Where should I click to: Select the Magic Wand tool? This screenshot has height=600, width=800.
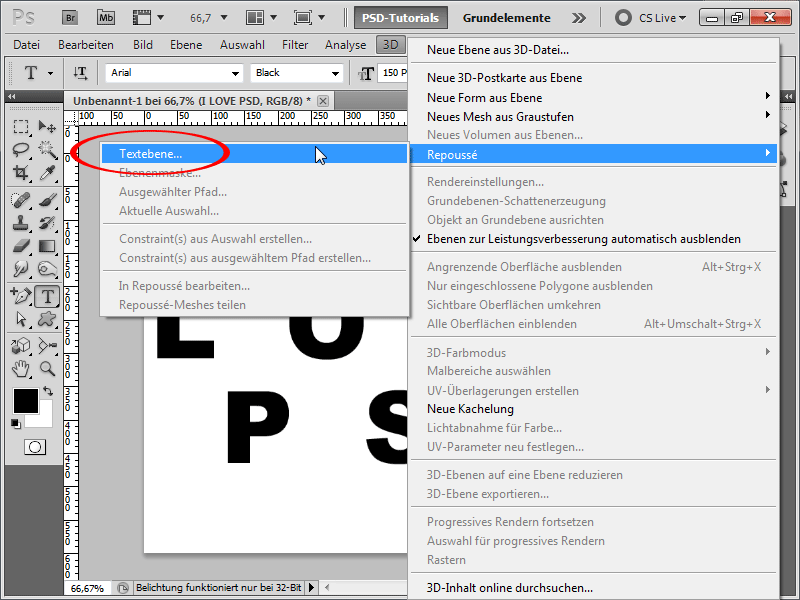point(47,149)
